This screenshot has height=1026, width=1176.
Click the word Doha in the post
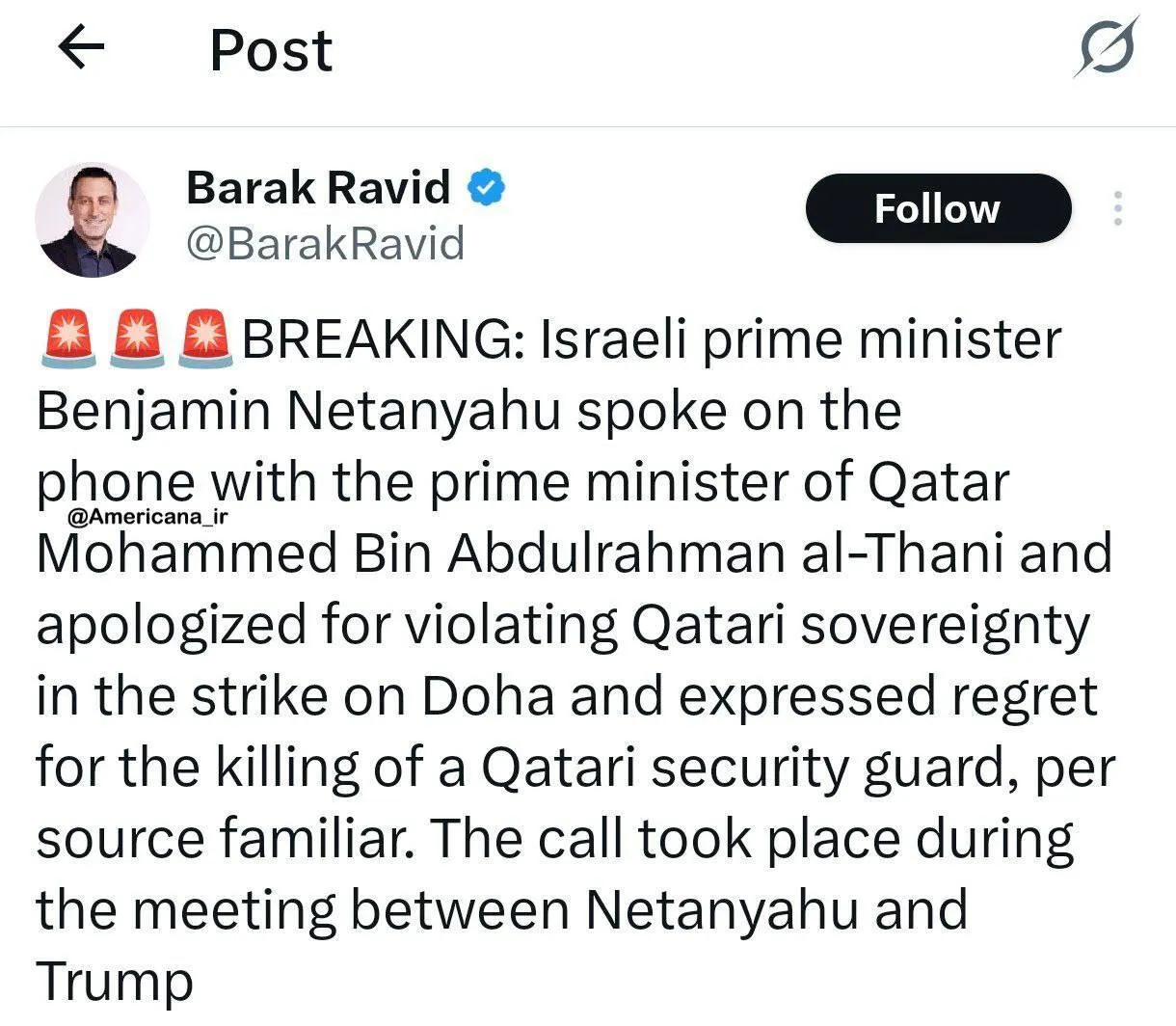pos(488,696)
